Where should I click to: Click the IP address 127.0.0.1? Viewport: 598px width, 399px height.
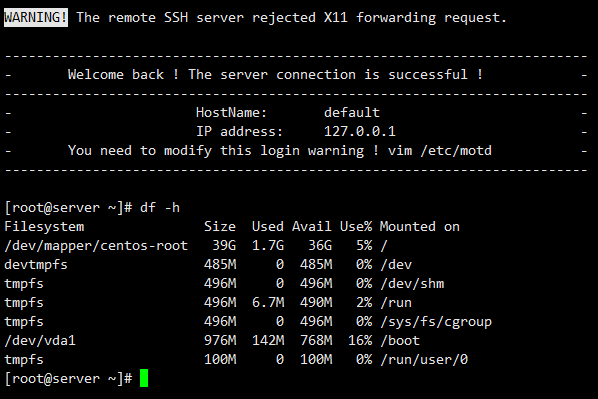pyautogui.click(x=360, y=132)
